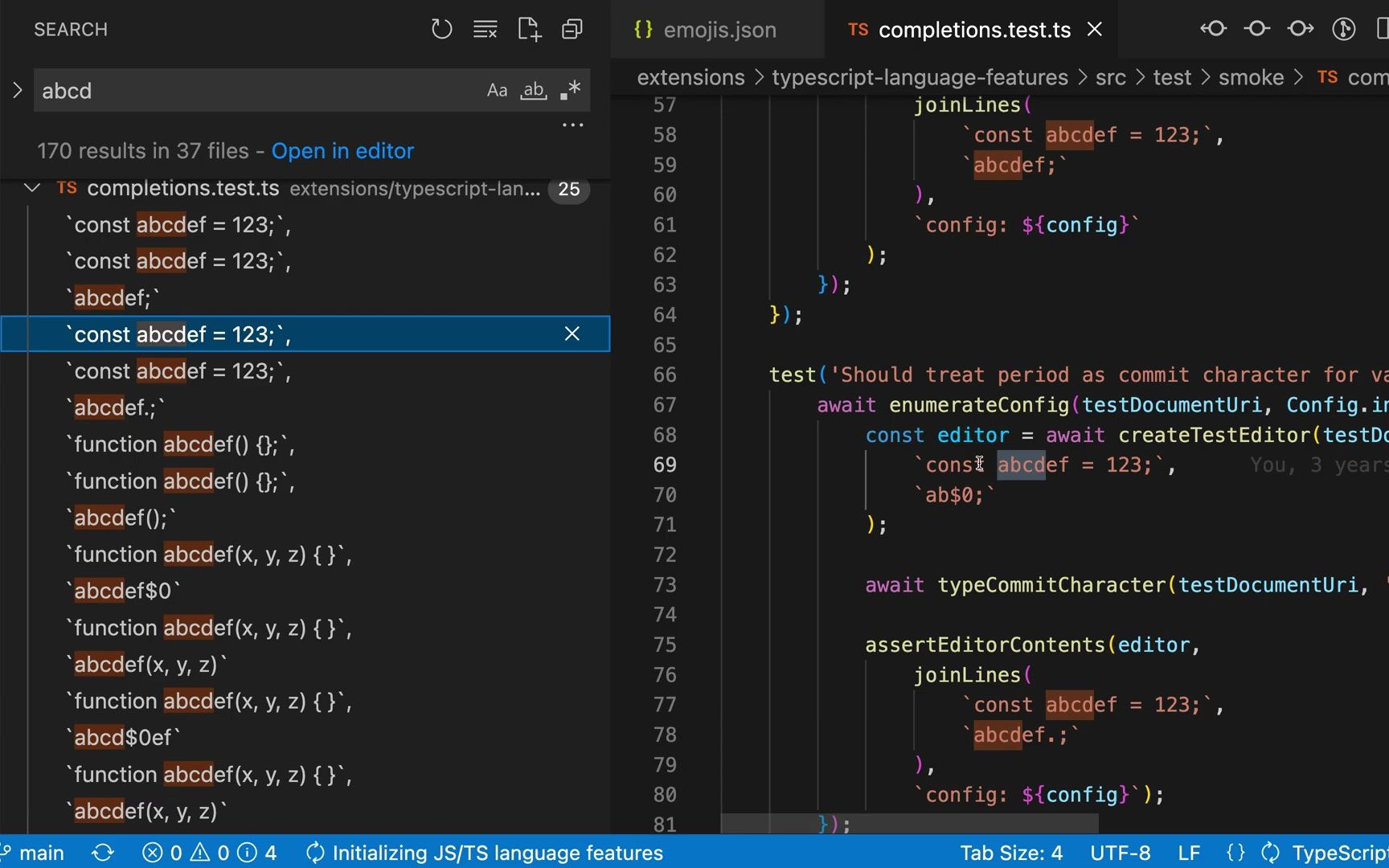1389x868 pixels.
Task: Click the SEARCH panel title
Action: tap(71, 30)
